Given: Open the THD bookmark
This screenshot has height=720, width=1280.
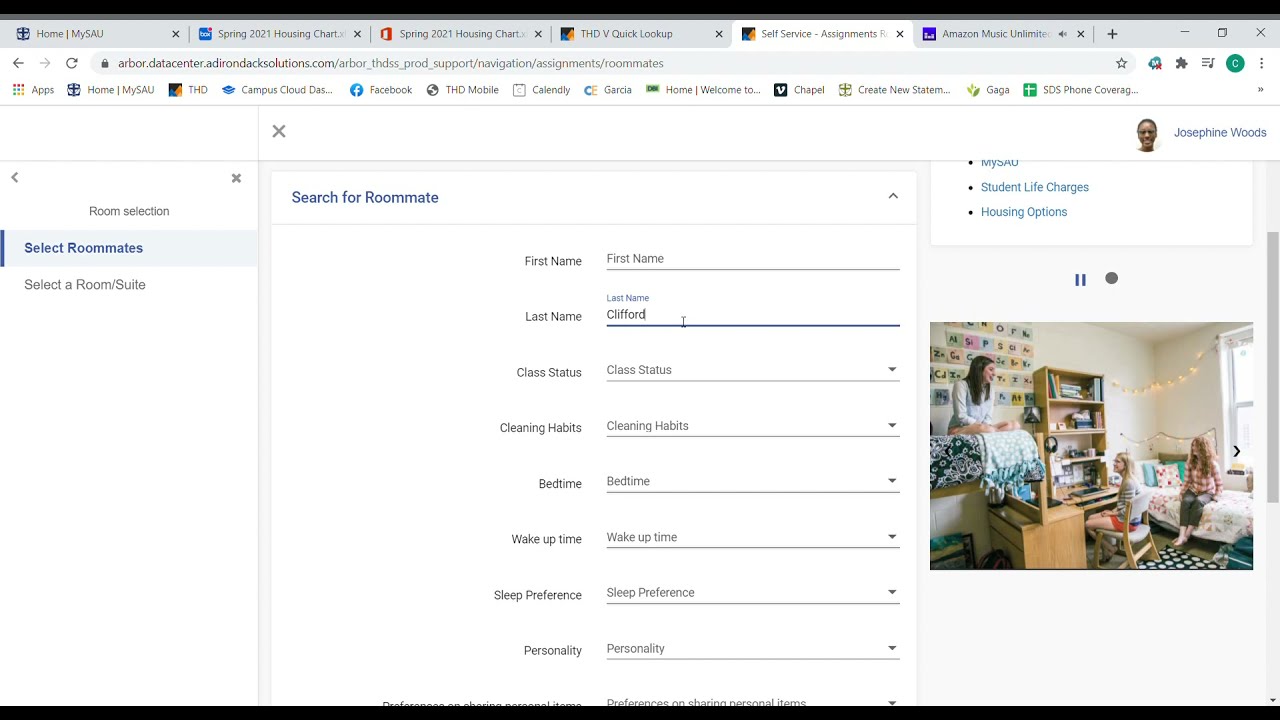Looking at the screenshot, I should [x=188, y=90].
